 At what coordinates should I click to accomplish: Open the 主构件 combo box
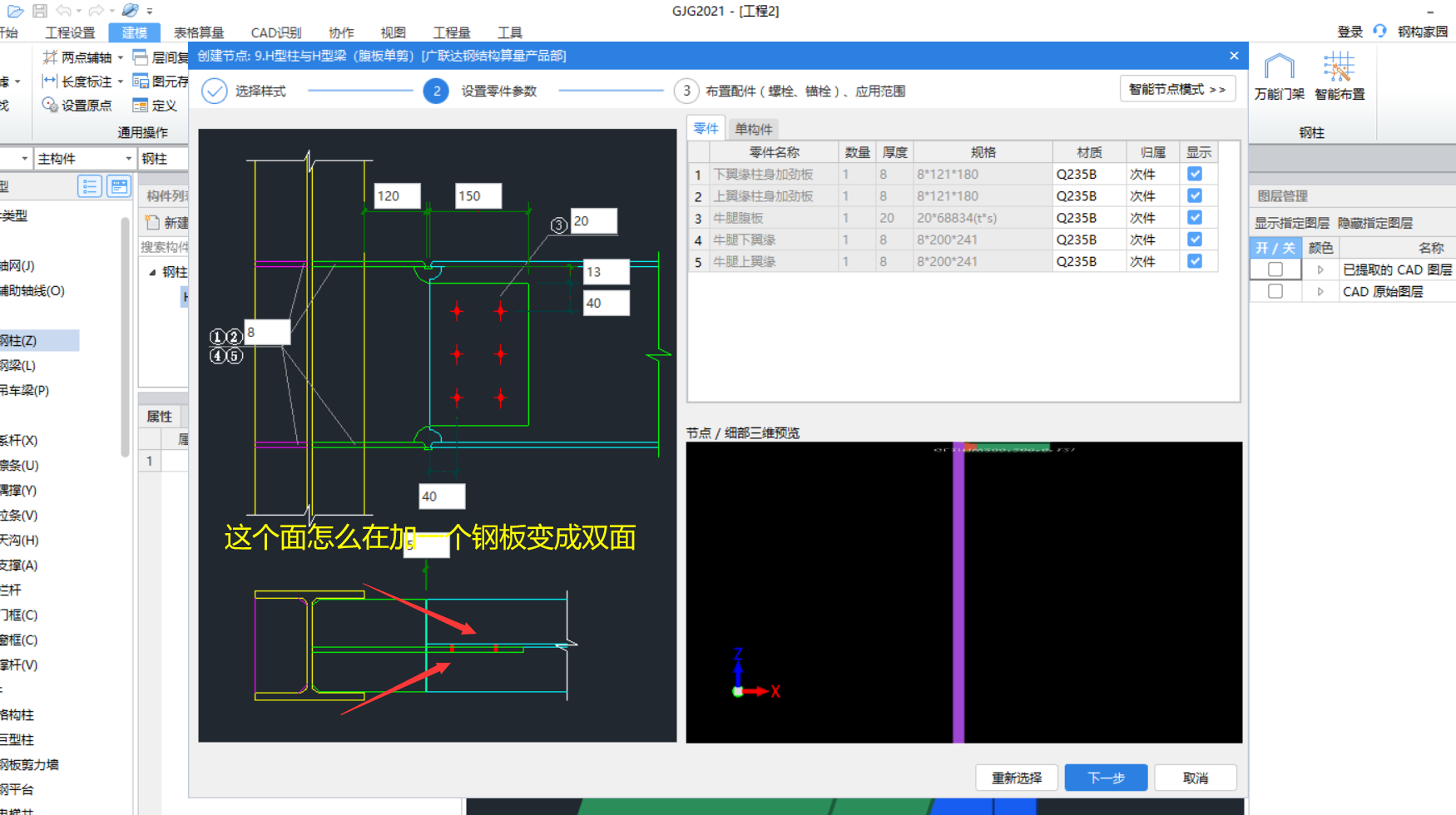[84, 158]
